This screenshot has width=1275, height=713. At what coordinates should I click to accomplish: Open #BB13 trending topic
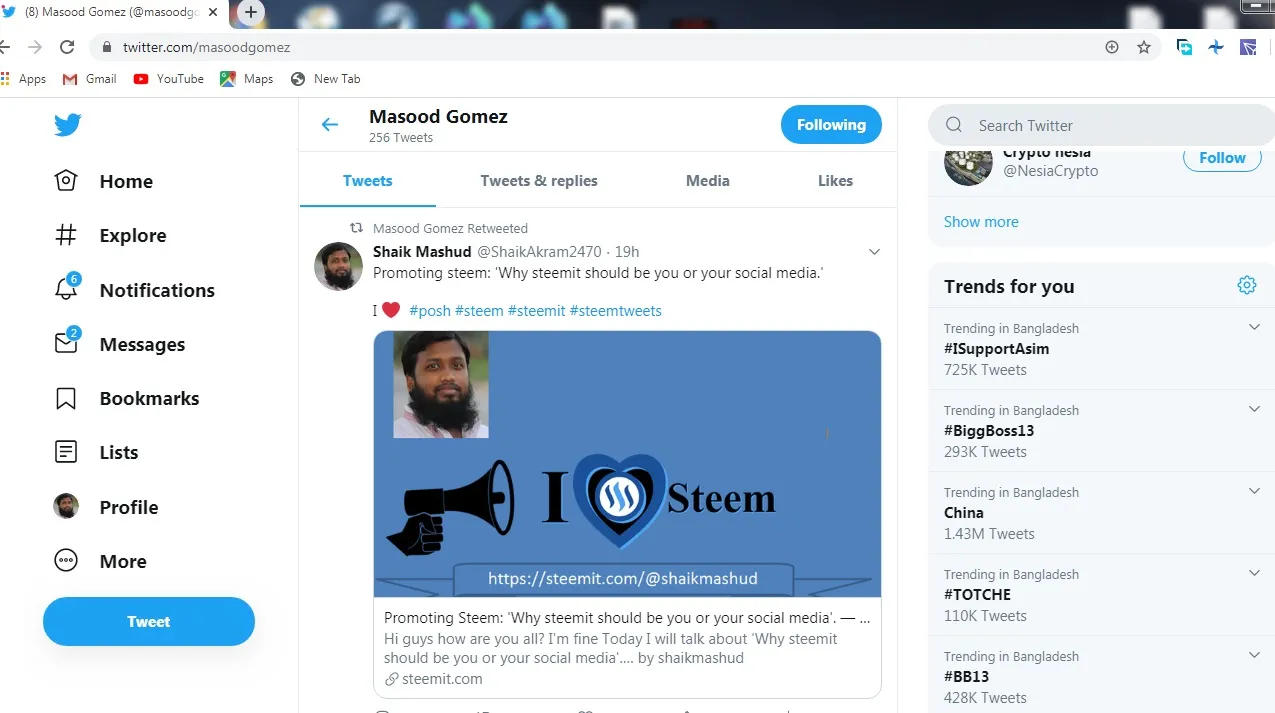(967, 677)
